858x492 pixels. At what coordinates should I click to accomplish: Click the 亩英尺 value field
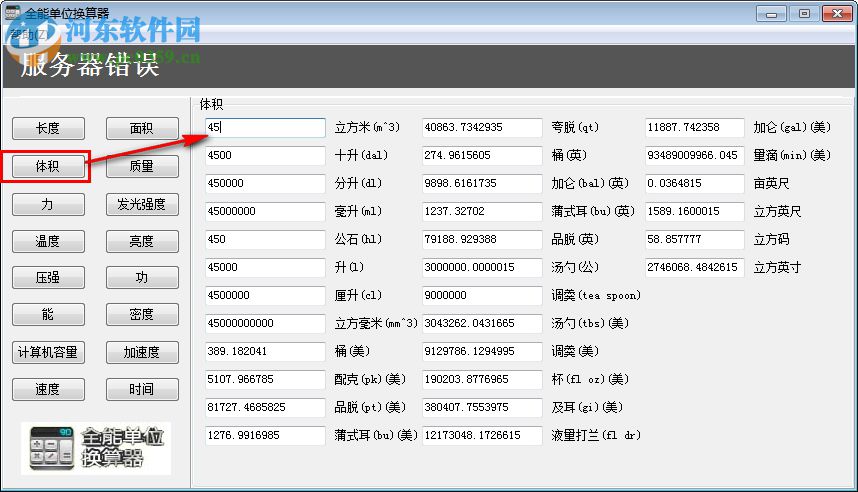(694, 183)
